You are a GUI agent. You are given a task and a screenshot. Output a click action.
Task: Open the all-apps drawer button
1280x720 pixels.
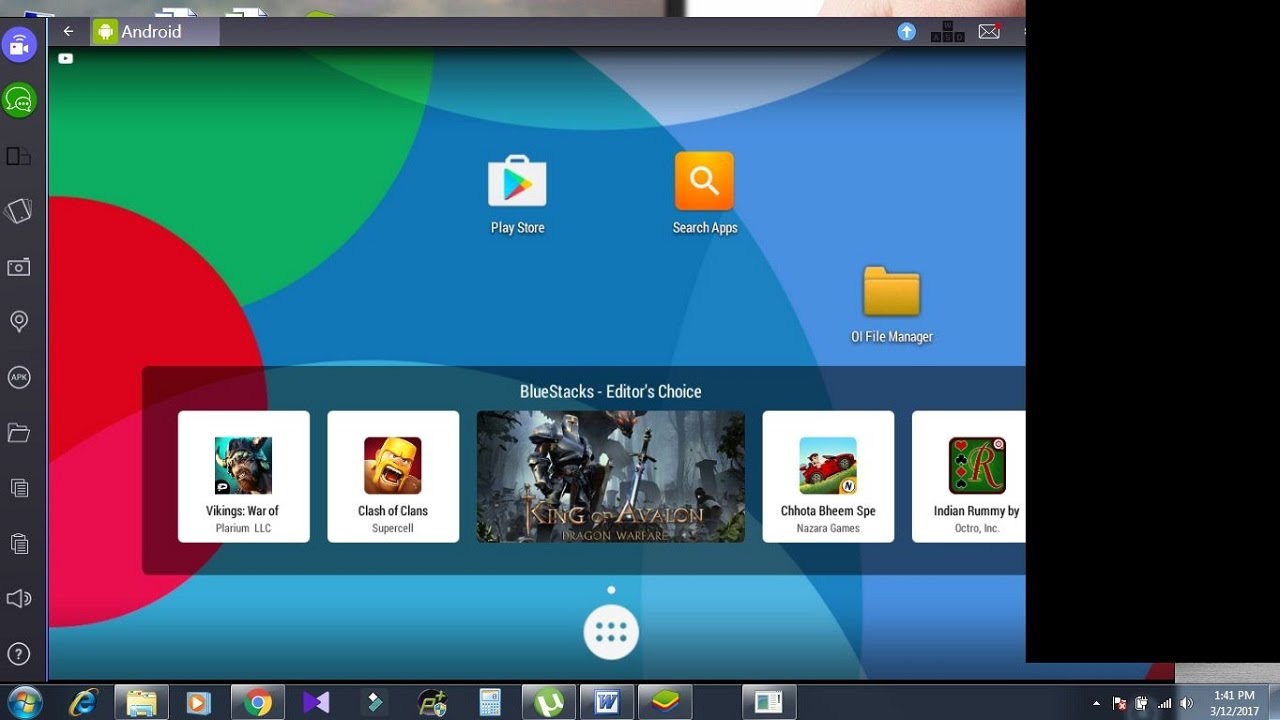tap(611, 632)
